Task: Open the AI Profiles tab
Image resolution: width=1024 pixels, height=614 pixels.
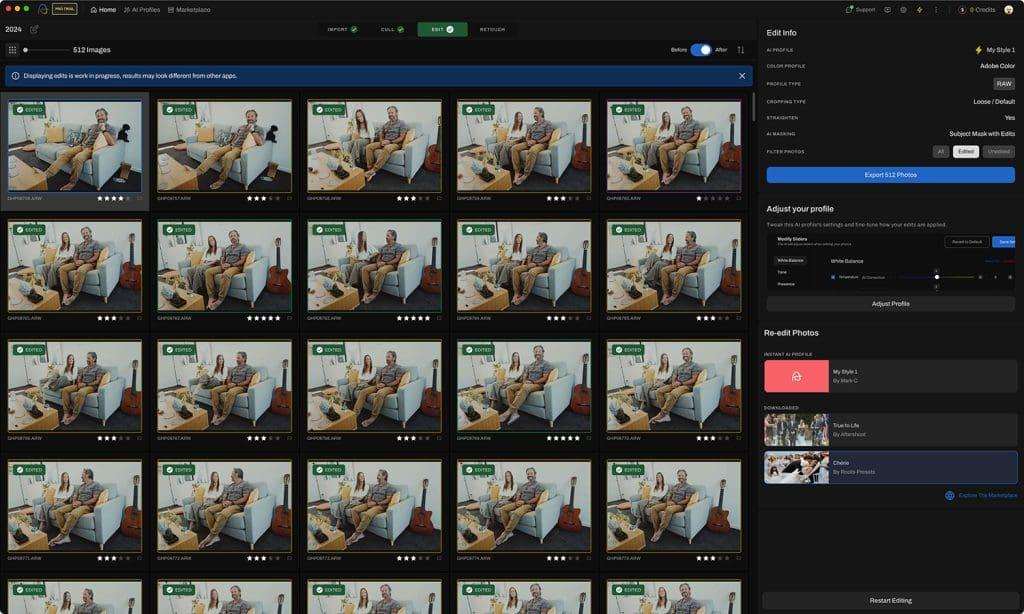Action: coord(142,10)
